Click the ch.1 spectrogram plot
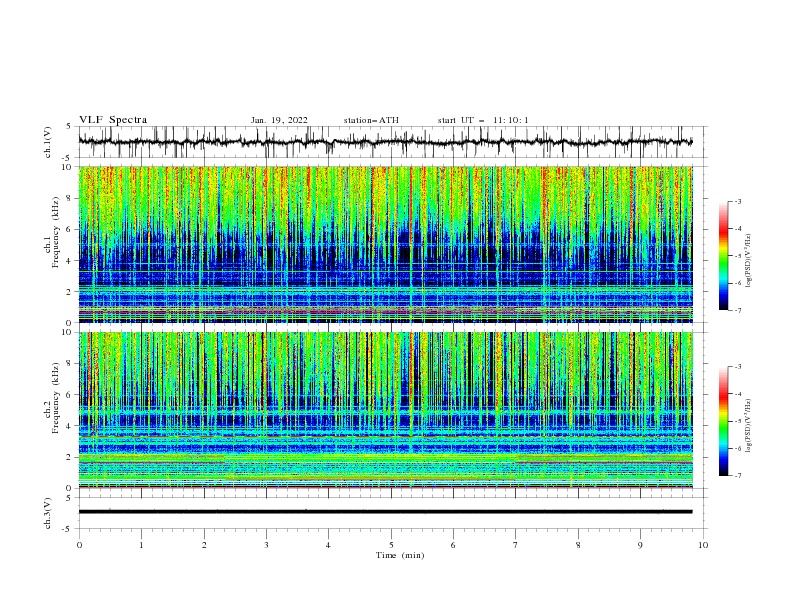This screenshot has height=612, width=792. 386,244
